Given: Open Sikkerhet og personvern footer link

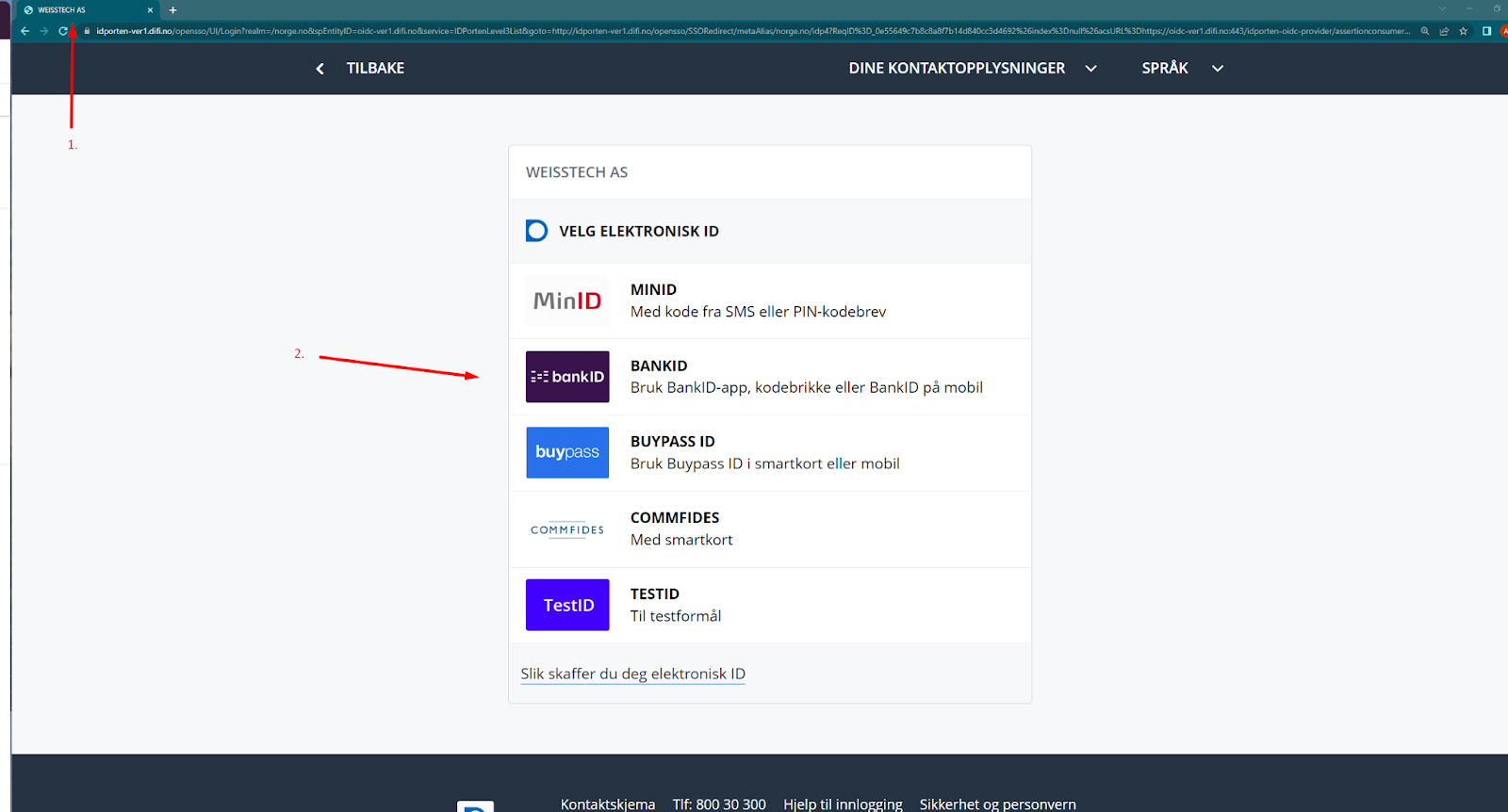Looking at the screenshot, I should tap(998, 804).
